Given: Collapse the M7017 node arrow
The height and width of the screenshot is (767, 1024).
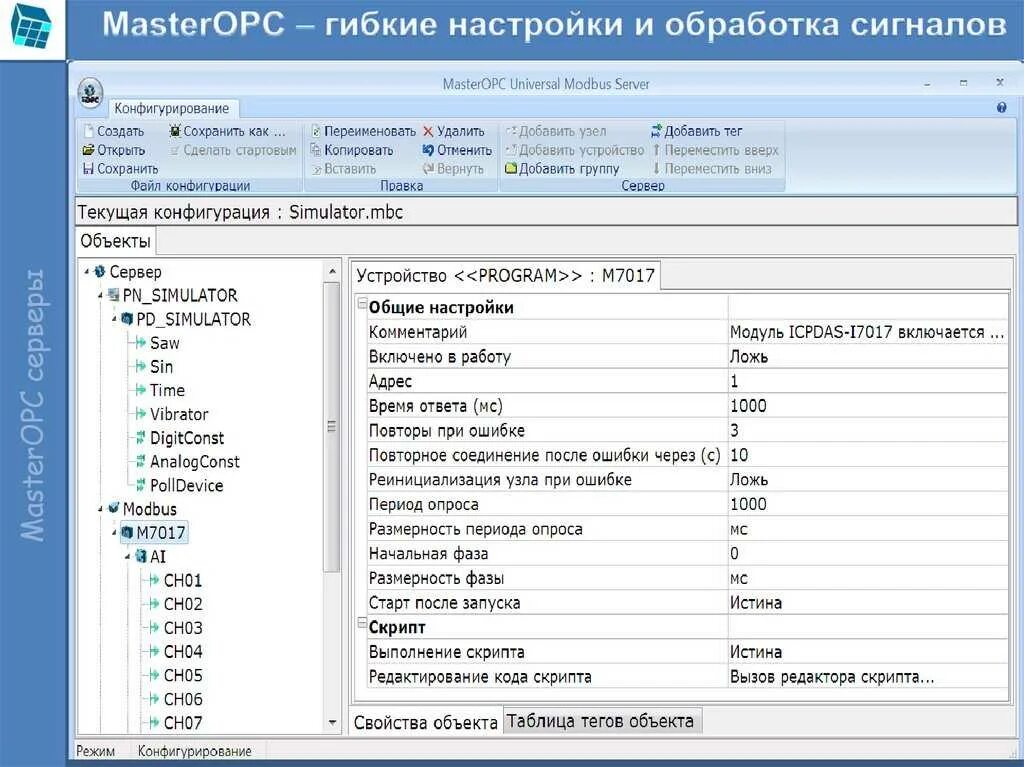Looking at the screenshot, I should pyautogui.click(x=114, y=532).
